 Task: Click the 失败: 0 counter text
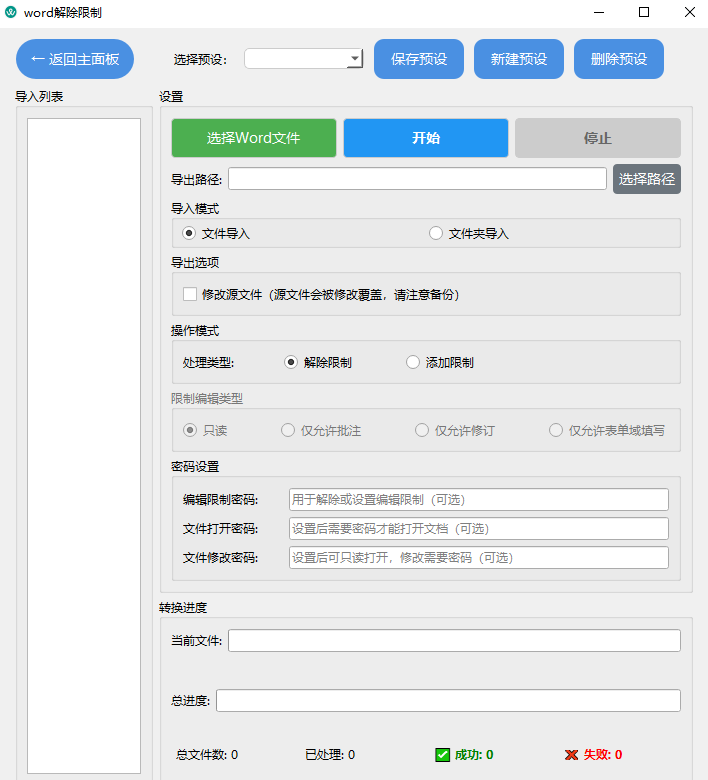coord(603,755)
